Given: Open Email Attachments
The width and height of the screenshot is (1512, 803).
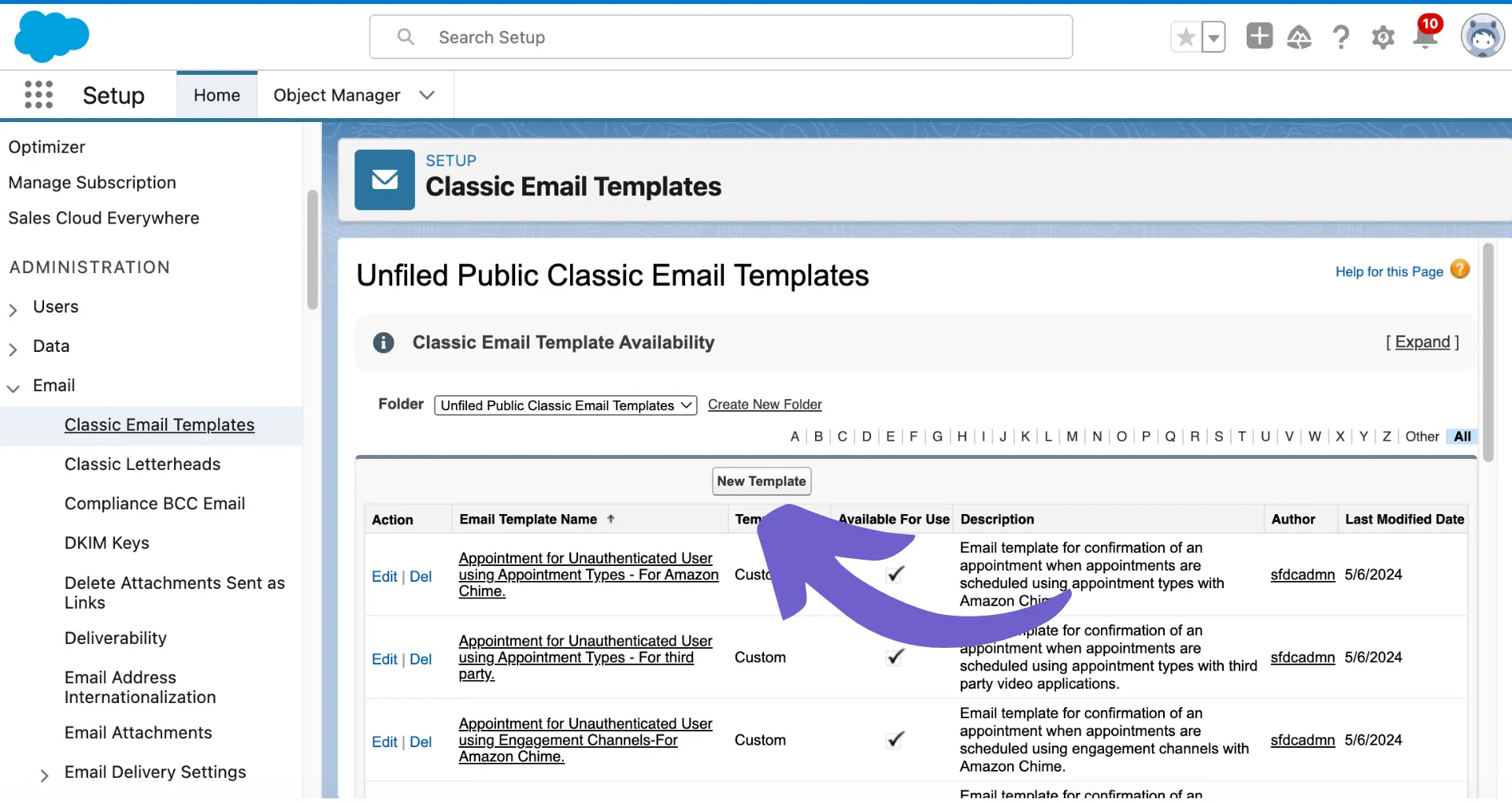Looking at the screenshot, I should (138, 733).
